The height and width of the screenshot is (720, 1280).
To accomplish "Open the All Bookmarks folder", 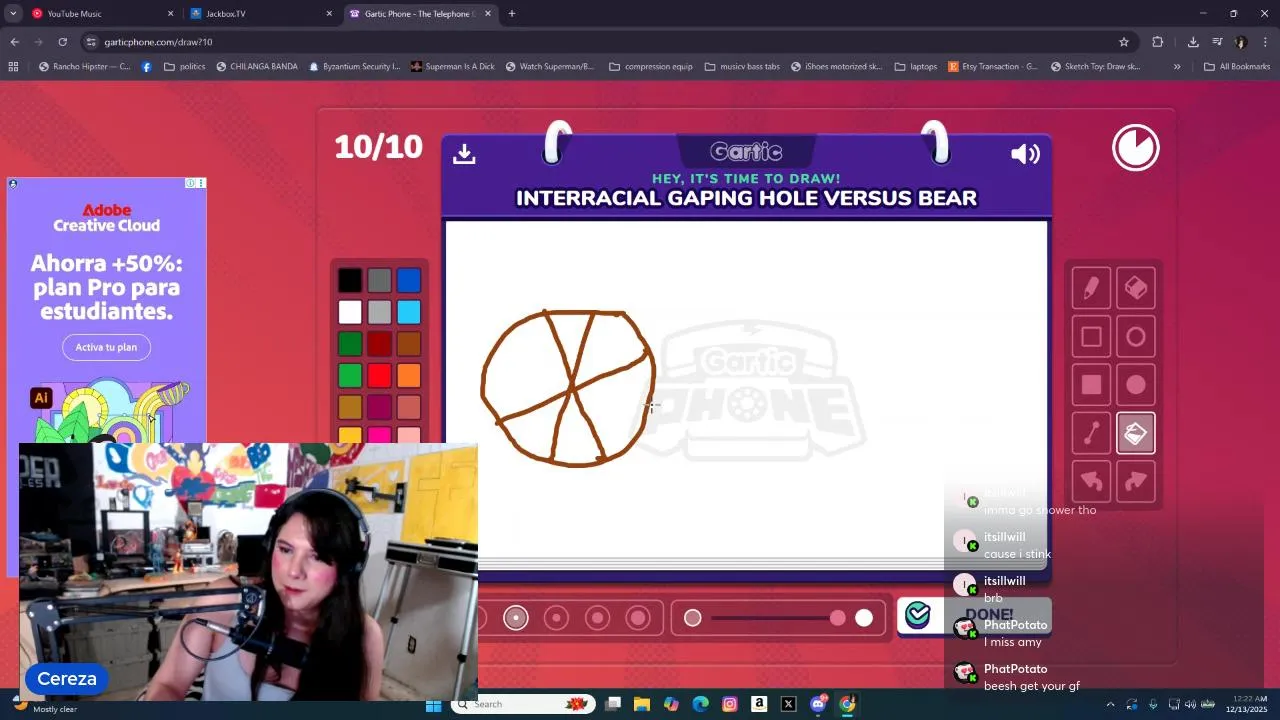I will pos(1237,67).
